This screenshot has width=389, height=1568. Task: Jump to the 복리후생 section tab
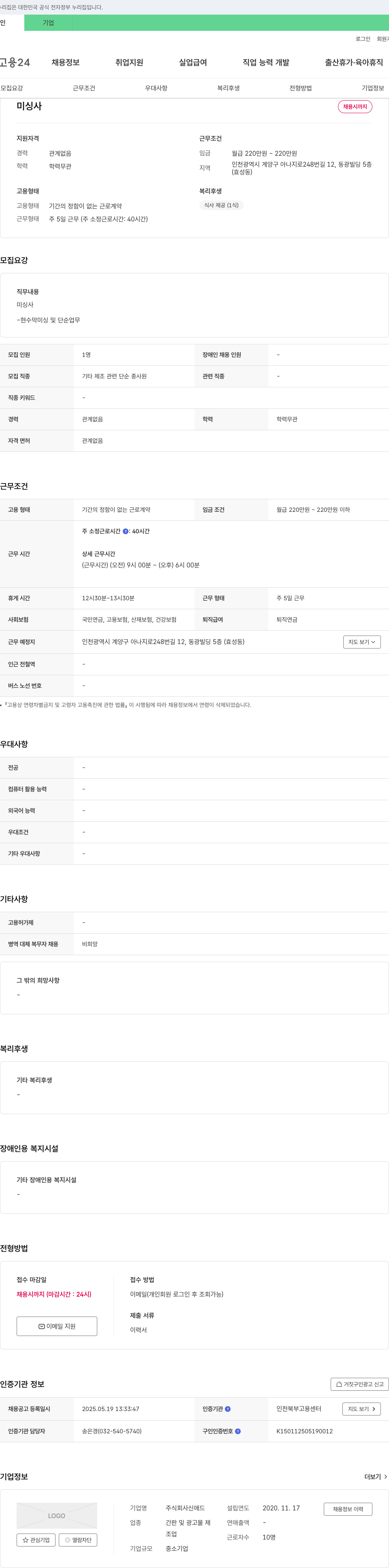tap(229, 88)
